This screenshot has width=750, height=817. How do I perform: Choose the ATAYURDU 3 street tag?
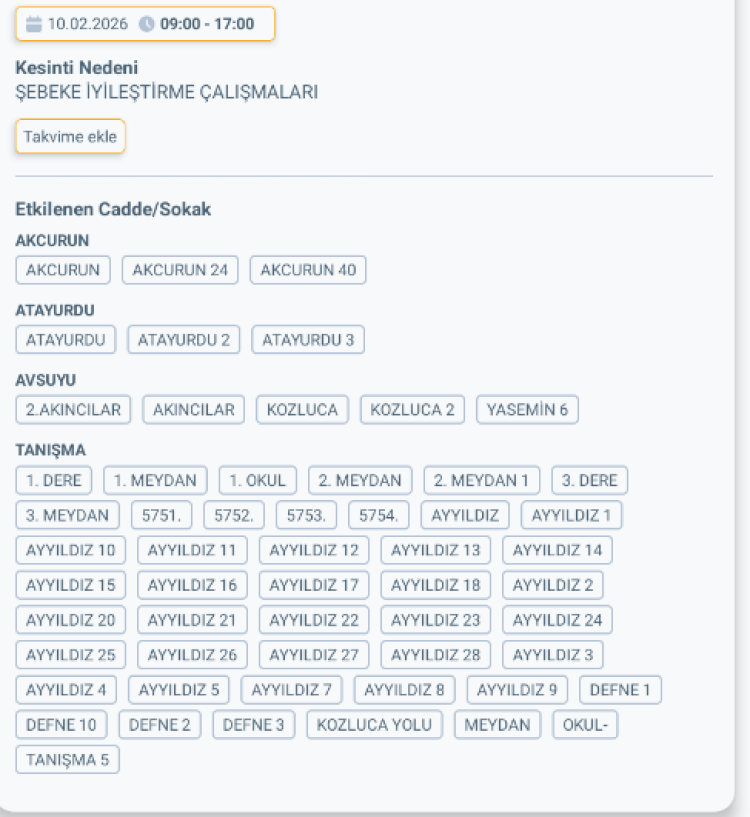pos(308,340)
